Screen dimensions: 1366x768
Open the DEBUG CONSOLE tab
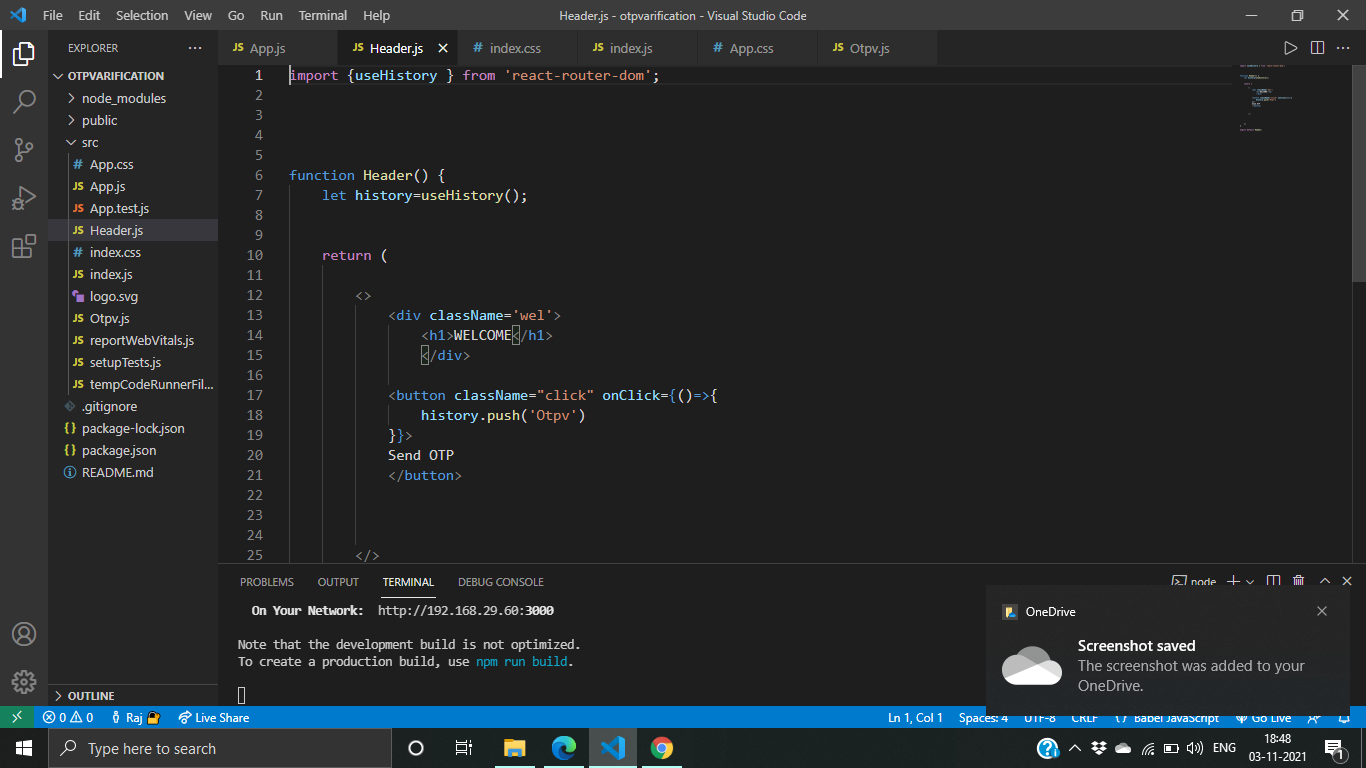(x=500, y=582)
